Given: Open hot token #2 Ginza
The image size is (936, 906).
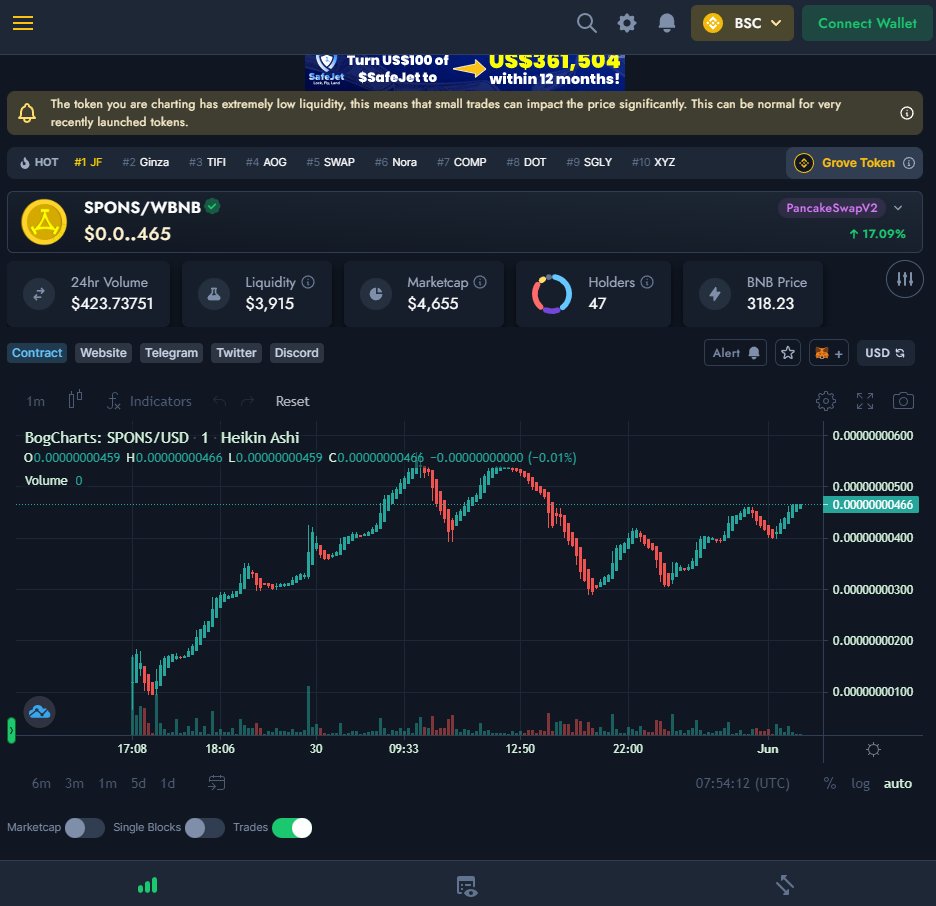Looking at the screenshot, I should pos(146,162).
